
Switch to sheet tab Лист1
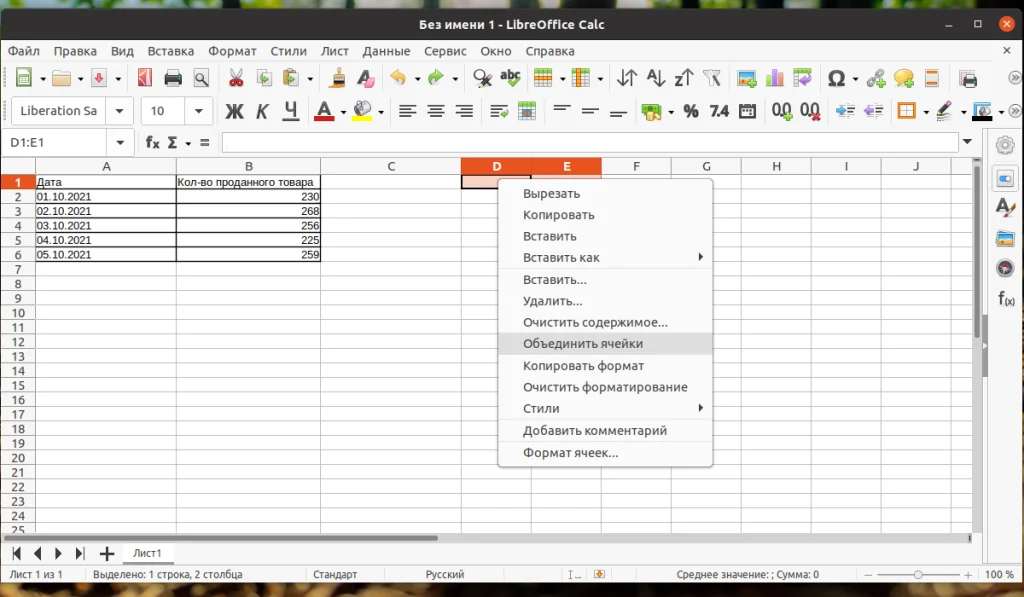(148, 552)
